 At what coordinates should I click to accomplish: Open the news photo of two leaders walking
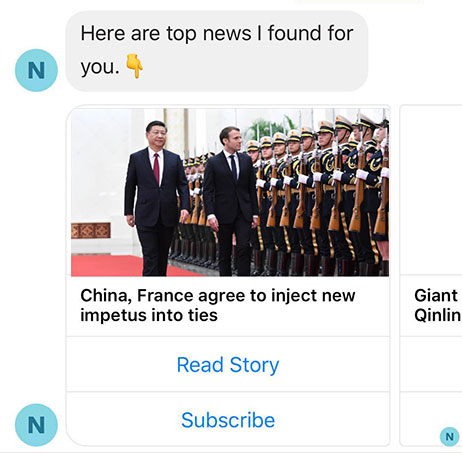pyautogui.click(x=230, y=192)
